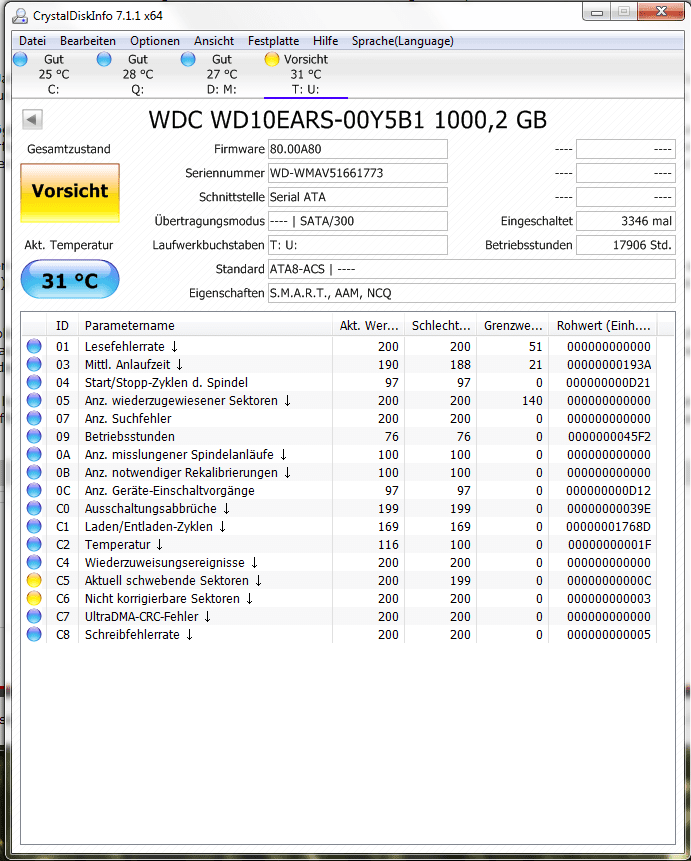Click status orb of Ausschaltungsabbrüche row
The height and width of the screenshot is (861, 691).
34,508
